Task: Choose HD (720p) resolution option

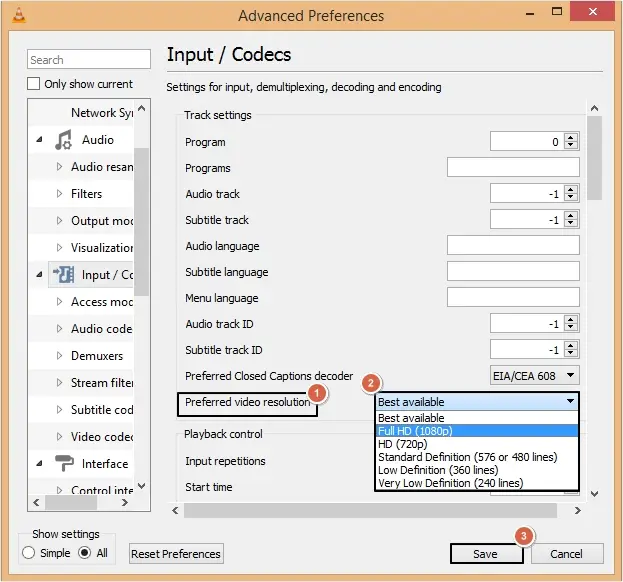Action: [x=477, y=444]
